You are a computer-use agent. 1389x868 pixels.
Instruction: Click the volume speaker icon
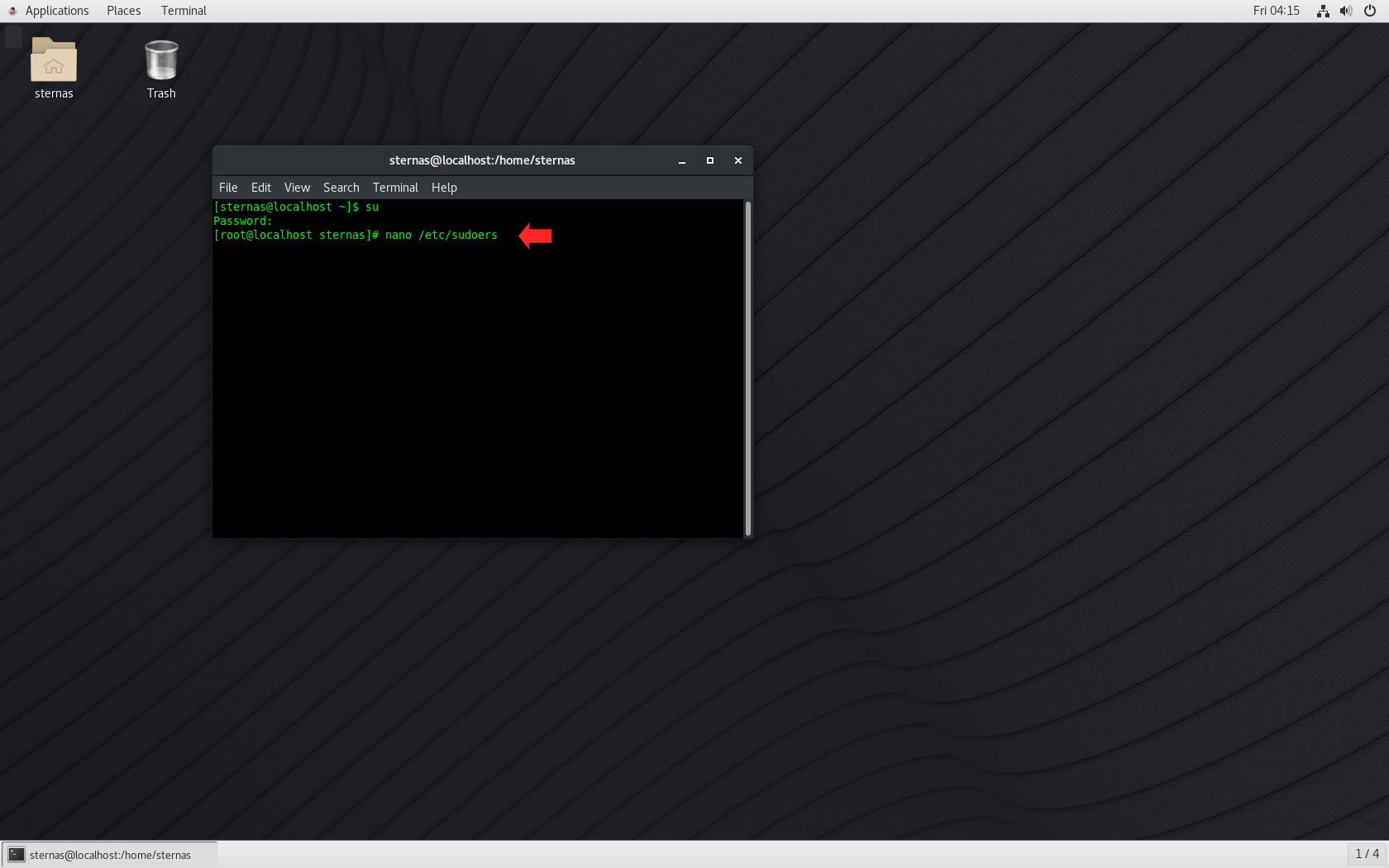tap(1346, 11)
